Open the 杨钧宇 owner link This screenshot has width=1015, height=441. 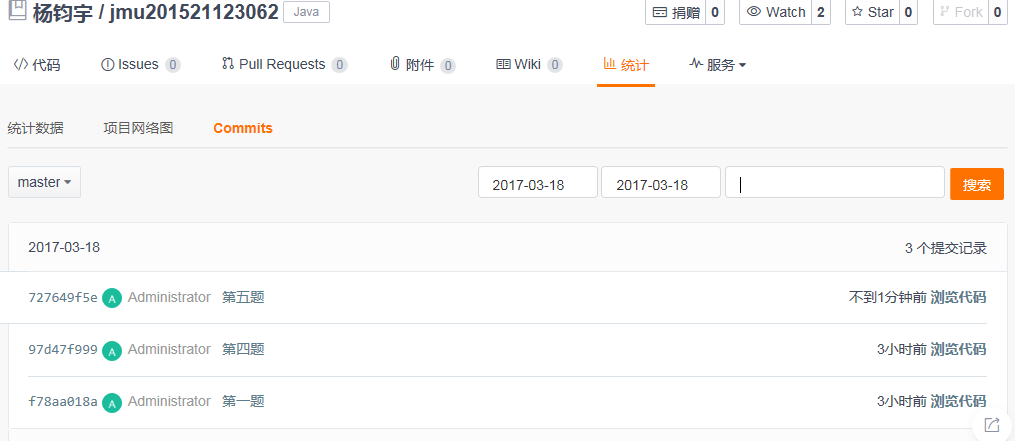(61, 12)
